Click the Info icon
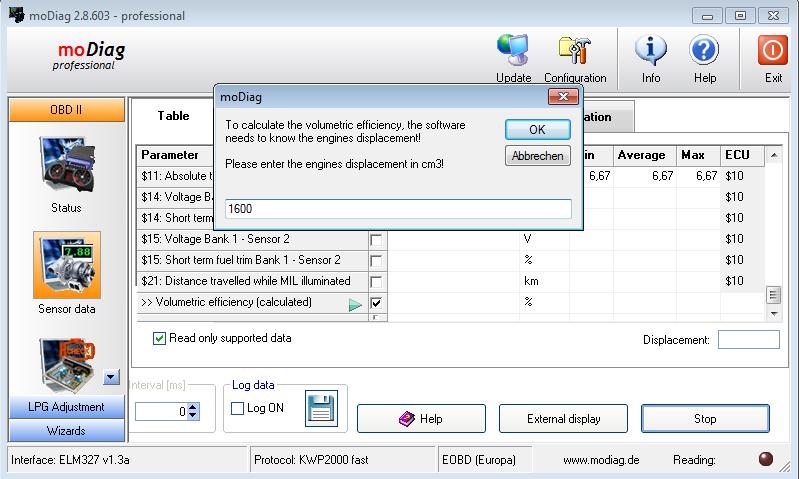The height and width of the screenshot is (479, 799). (x=650, y=50)
